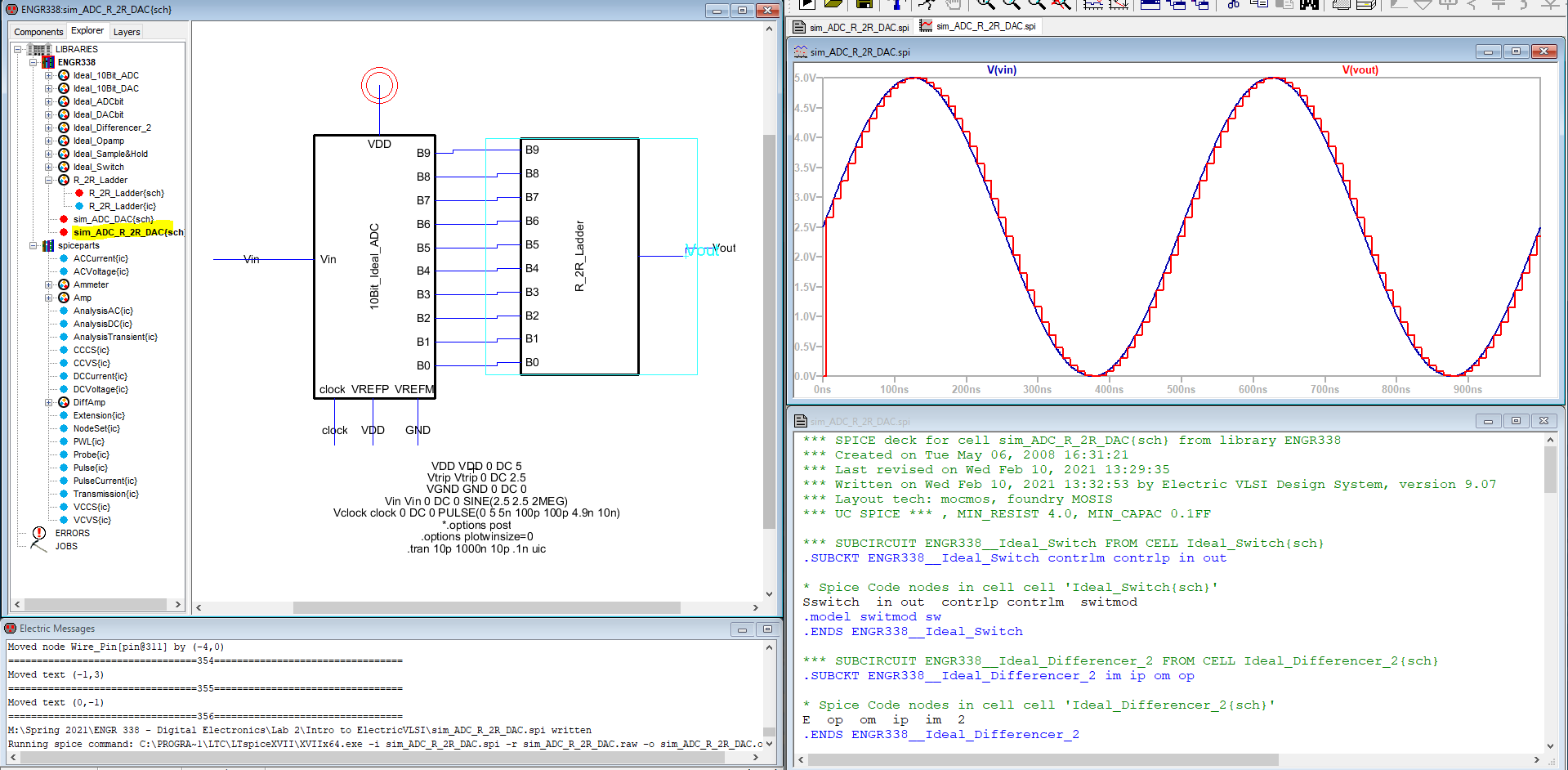Click the V(vin) trace label
This screenshot has width=1568, height=770.
(1001, 70)
